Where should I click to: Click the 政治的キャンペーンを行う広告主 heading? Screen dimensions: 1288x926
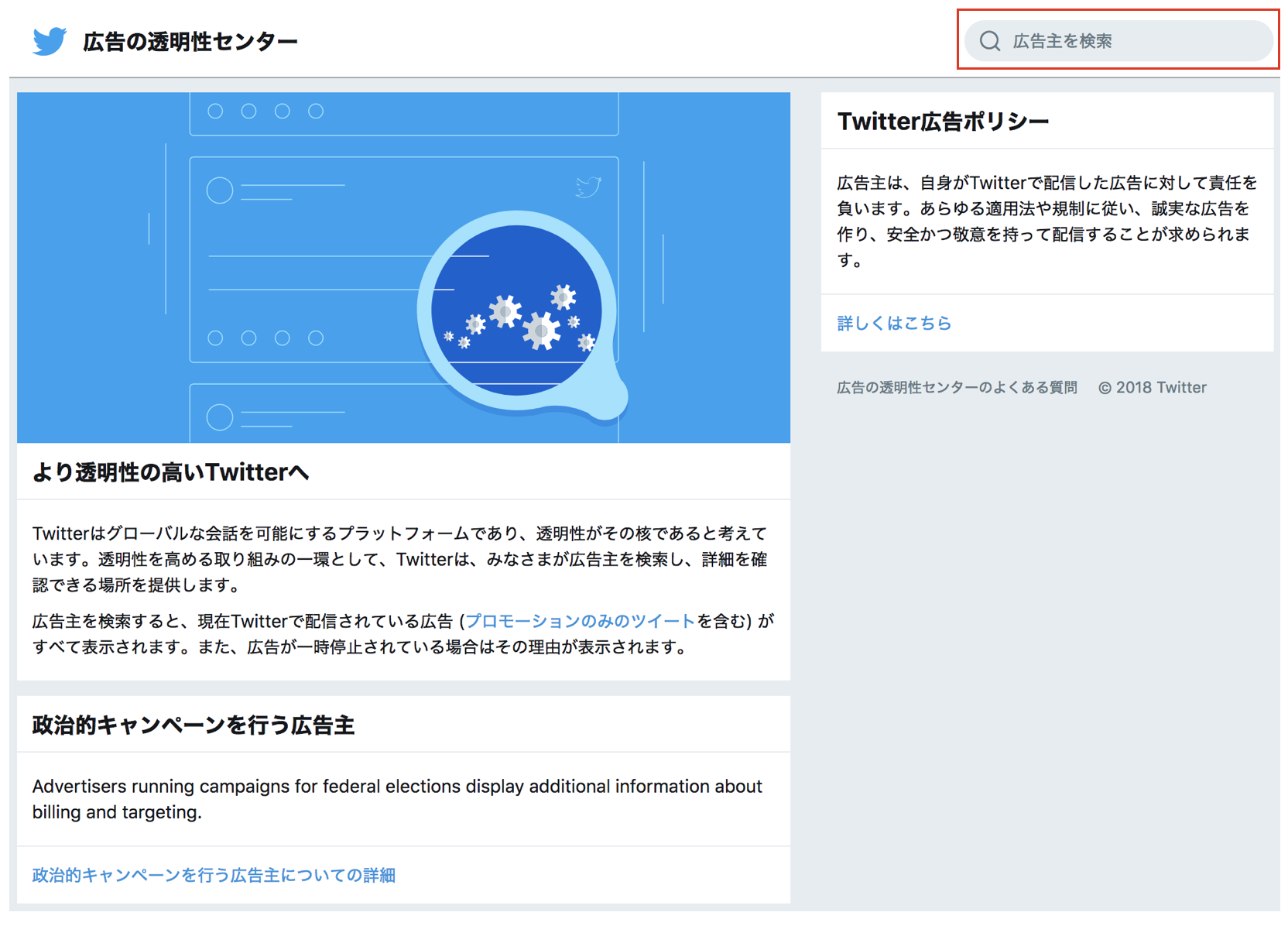point(194,725)
